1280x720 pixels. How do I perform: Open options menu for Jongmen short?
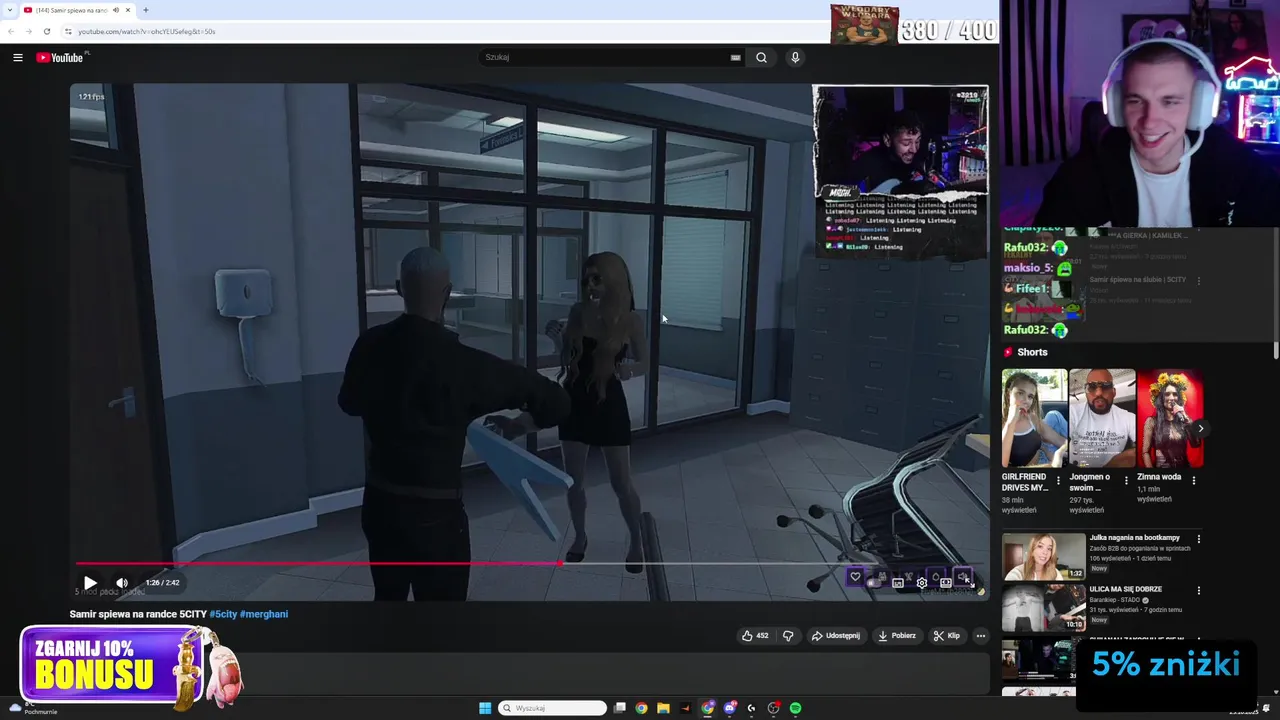coord(1126,480)
